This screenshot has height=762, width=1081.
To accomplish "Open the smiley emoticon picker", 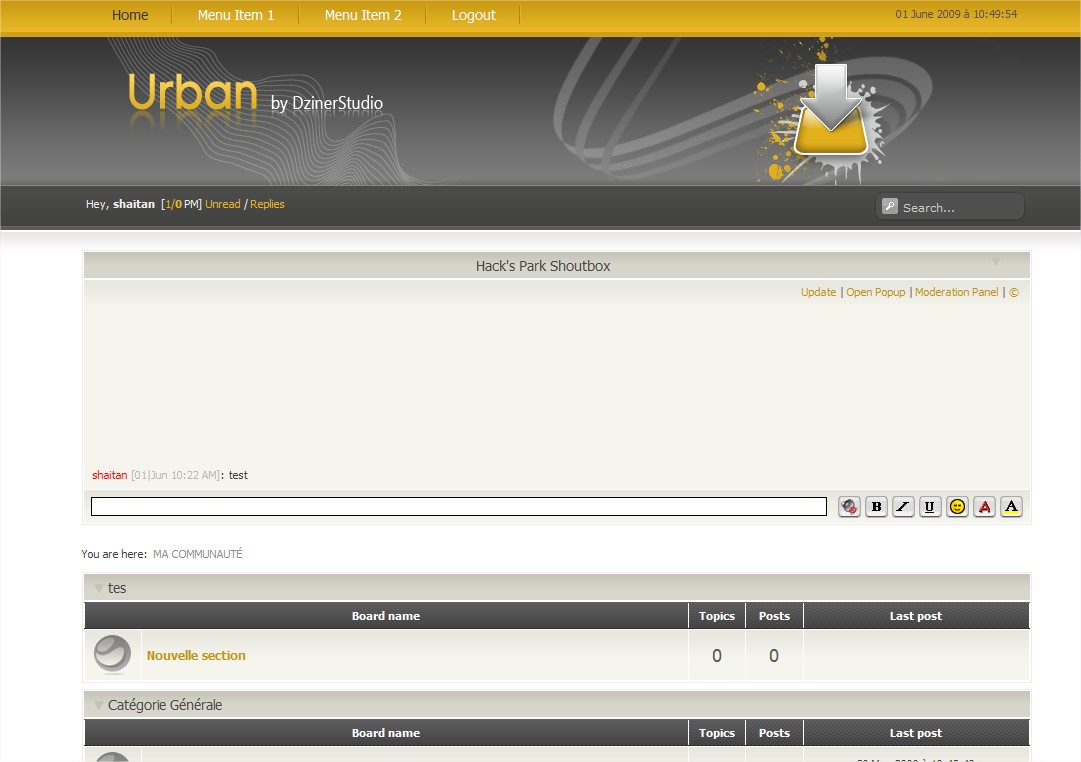I will tap(957, 507).
